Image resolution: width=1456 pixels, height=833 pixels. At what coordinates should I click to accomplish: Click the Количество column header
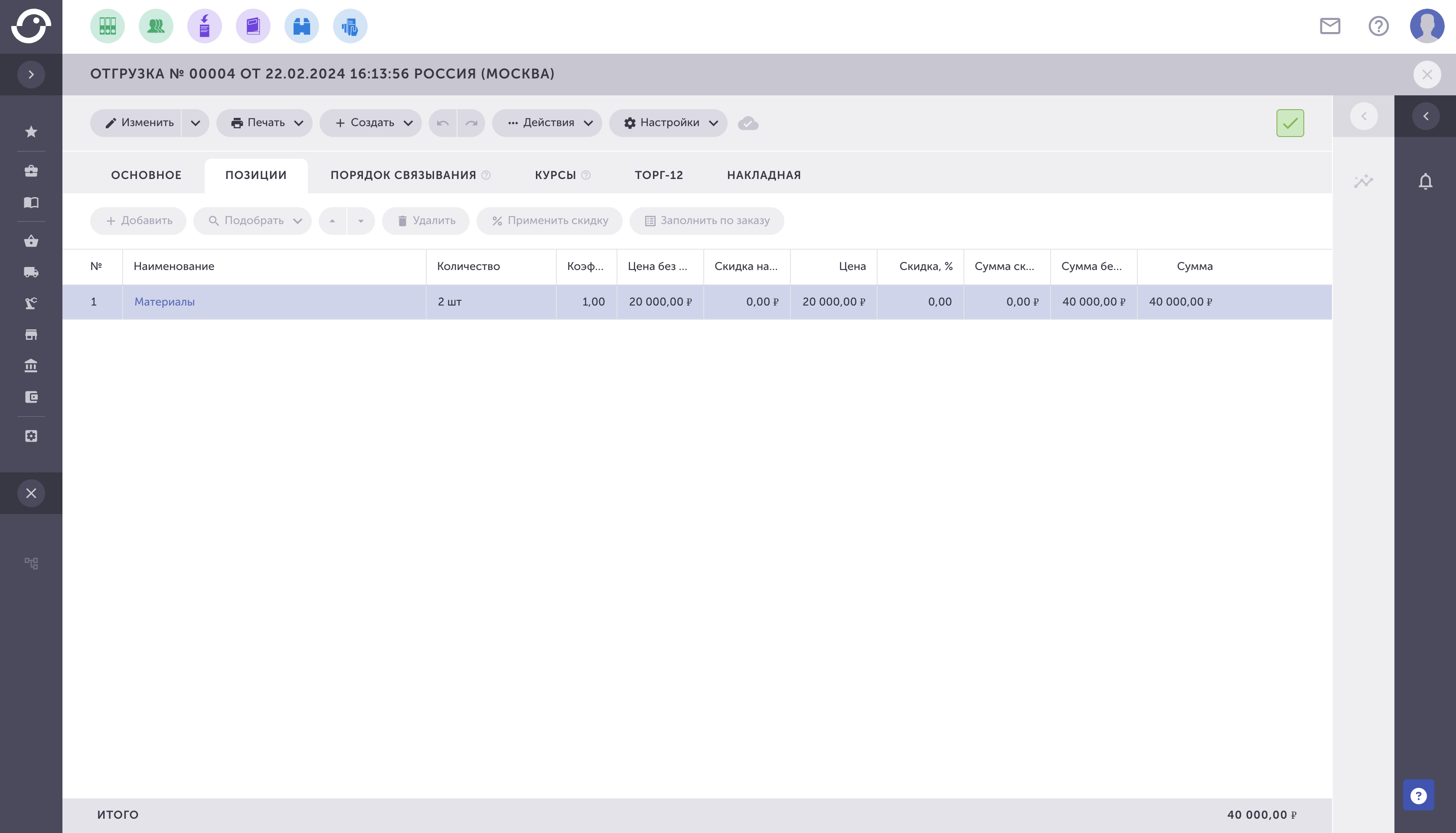click(x=491, y=267)
